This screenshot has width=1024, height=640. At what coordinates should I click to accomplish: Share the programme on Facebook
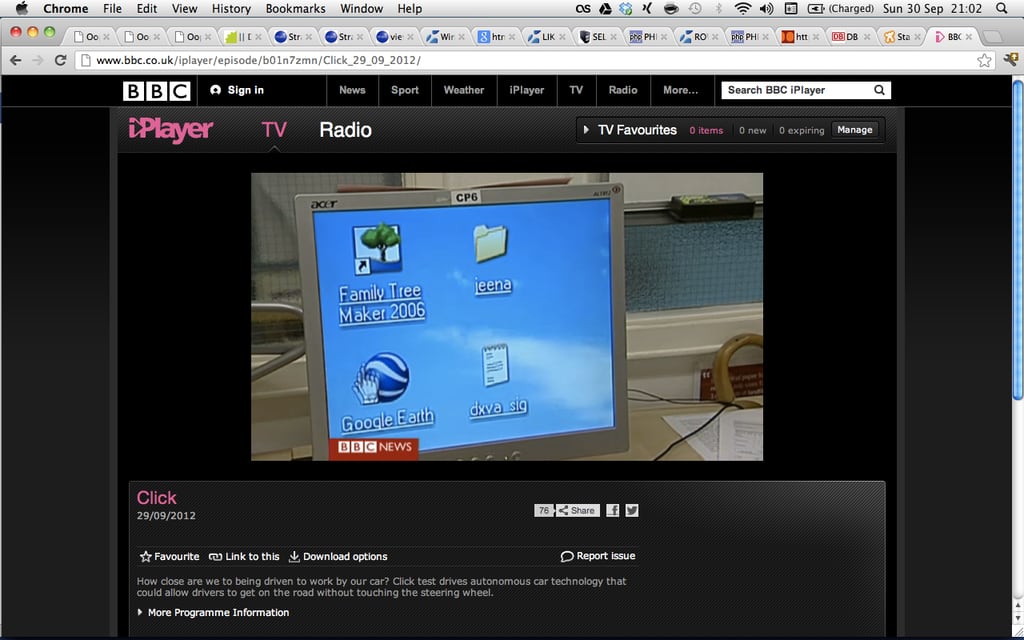pyautogui.click(x=613, y=511)
